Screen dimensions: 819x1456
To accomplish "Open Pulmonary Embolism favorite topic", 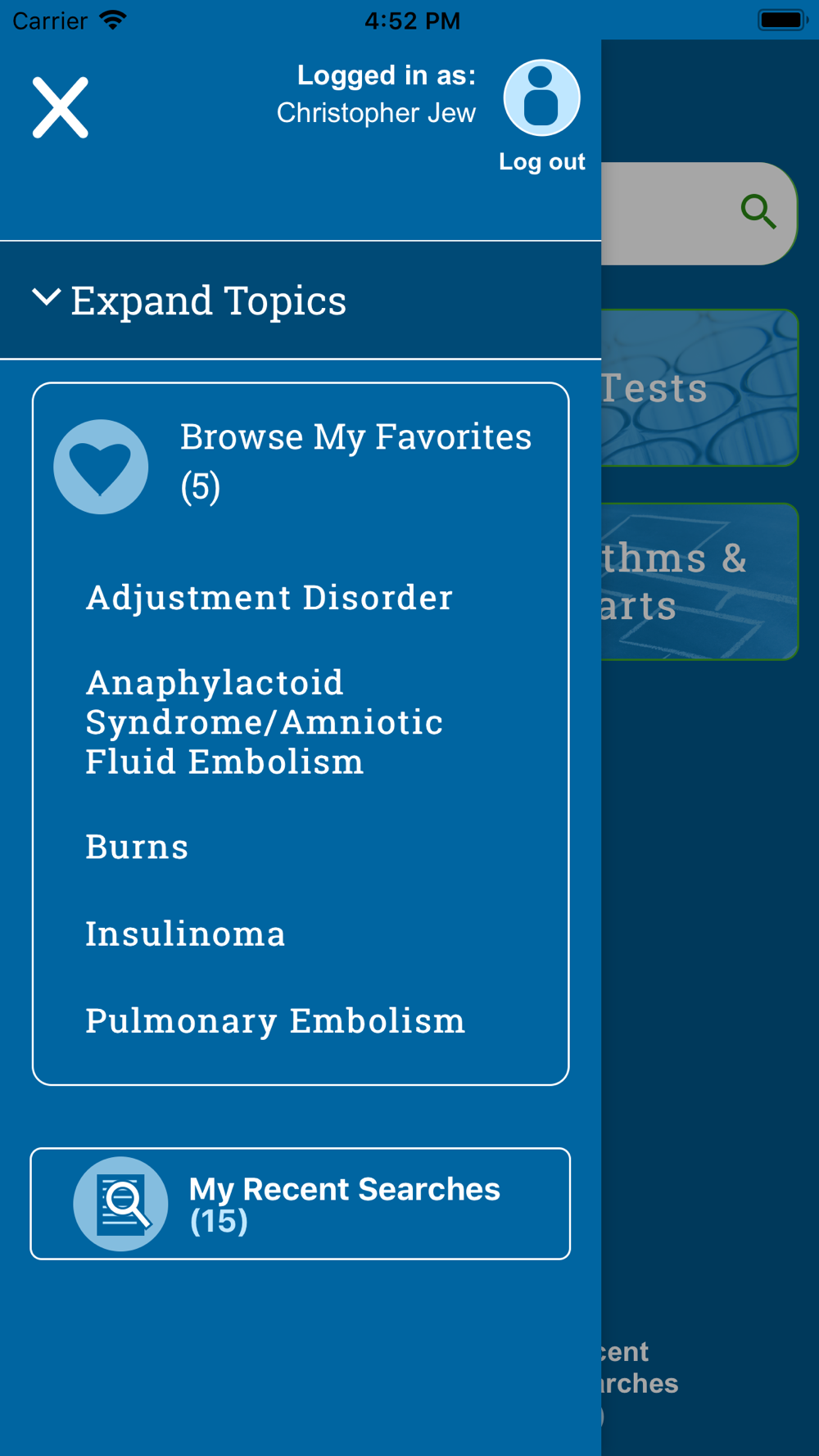I will tap(275, 1021).
